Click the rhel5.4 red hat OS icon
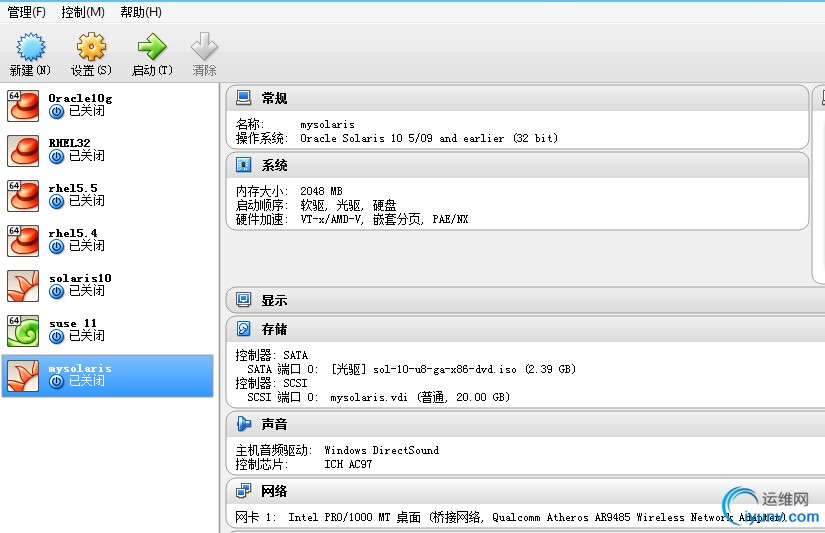This screenshot has width=825, height=533. 23,241
